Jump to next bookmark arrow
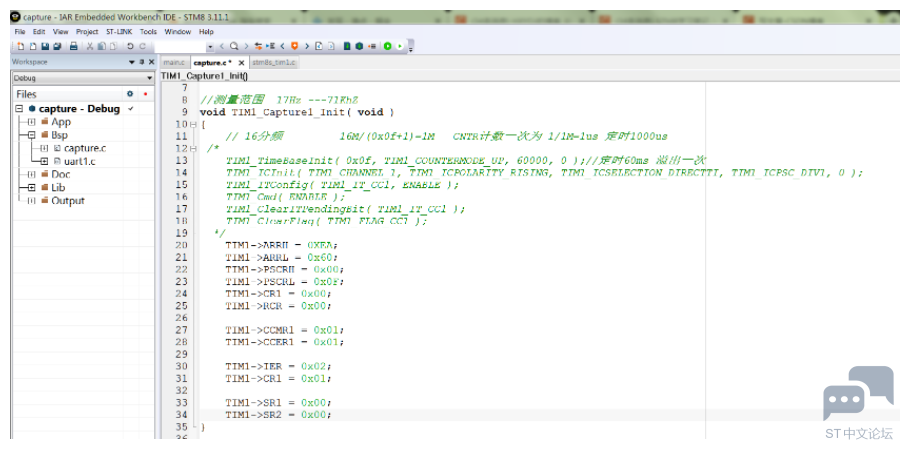 (x=307, y=46)
